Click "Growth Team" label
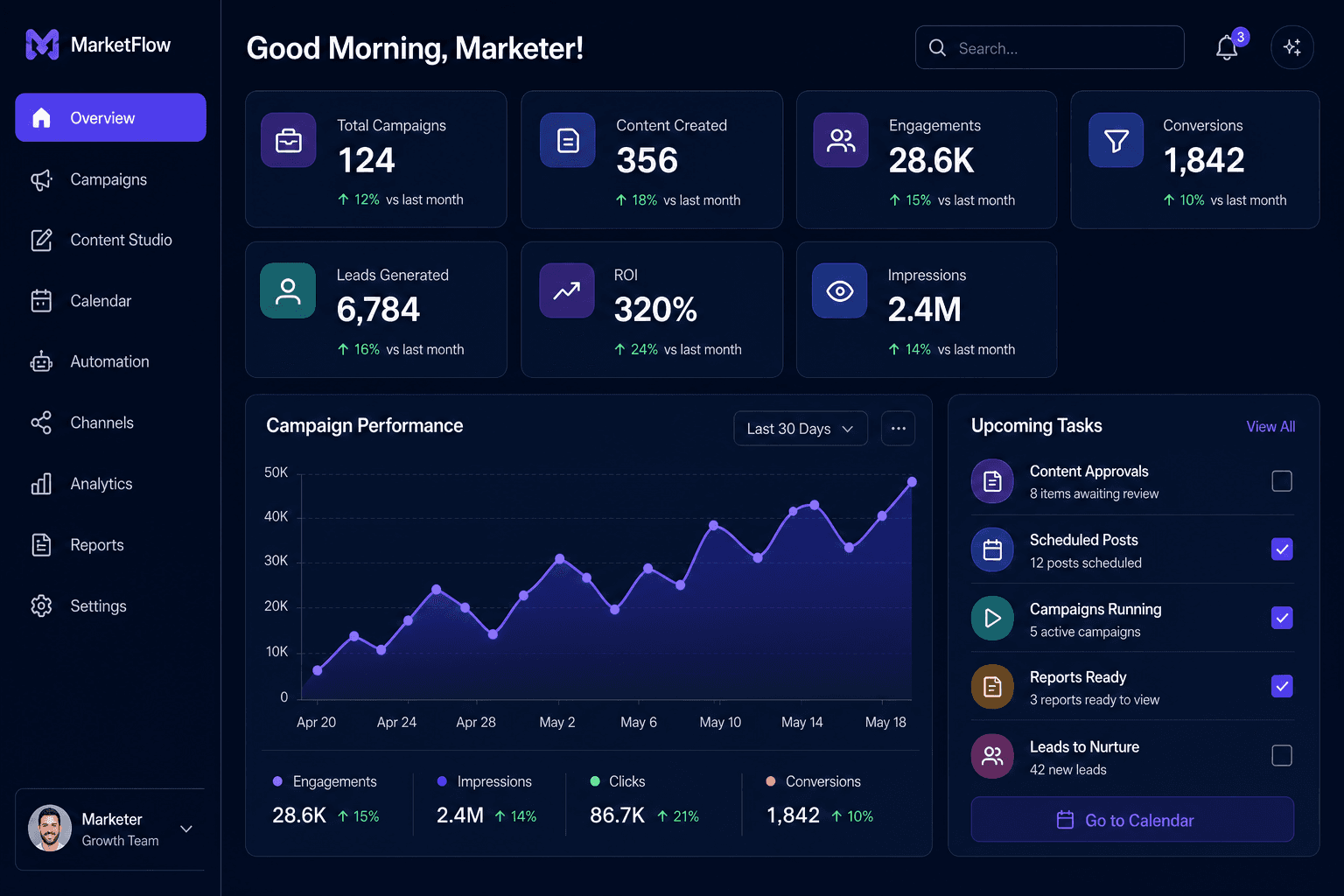This screenshot has width=1344, height=896. click(120, 841)
